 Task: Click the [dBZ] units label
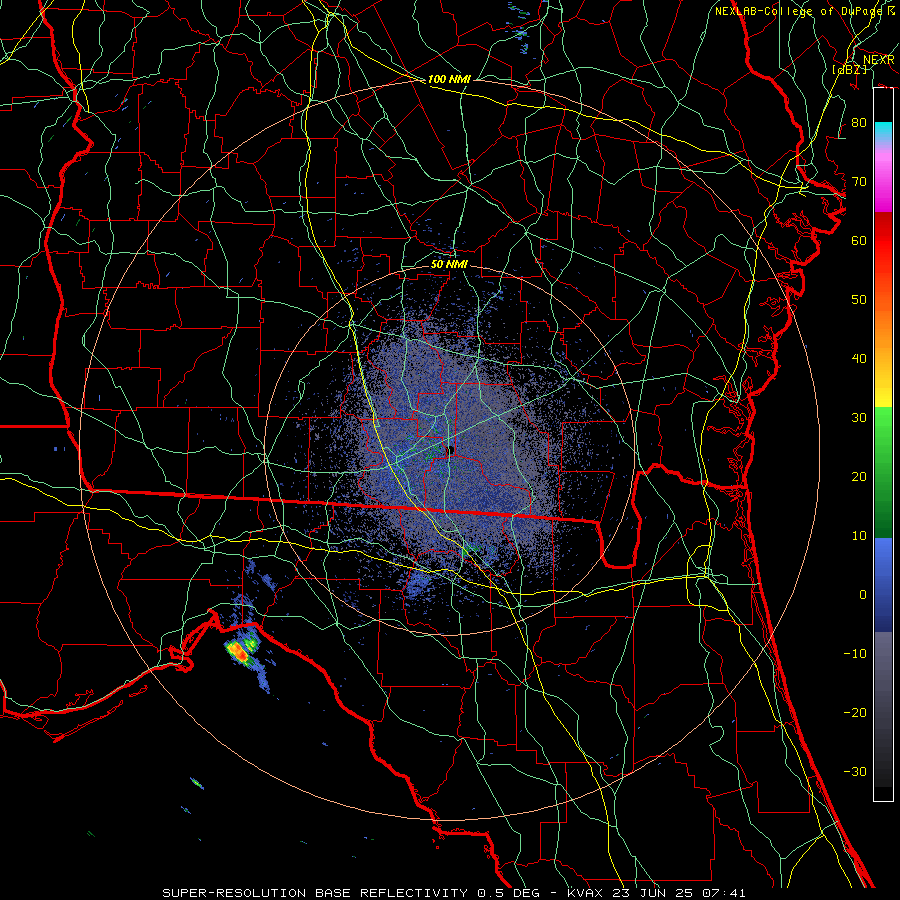850,70
